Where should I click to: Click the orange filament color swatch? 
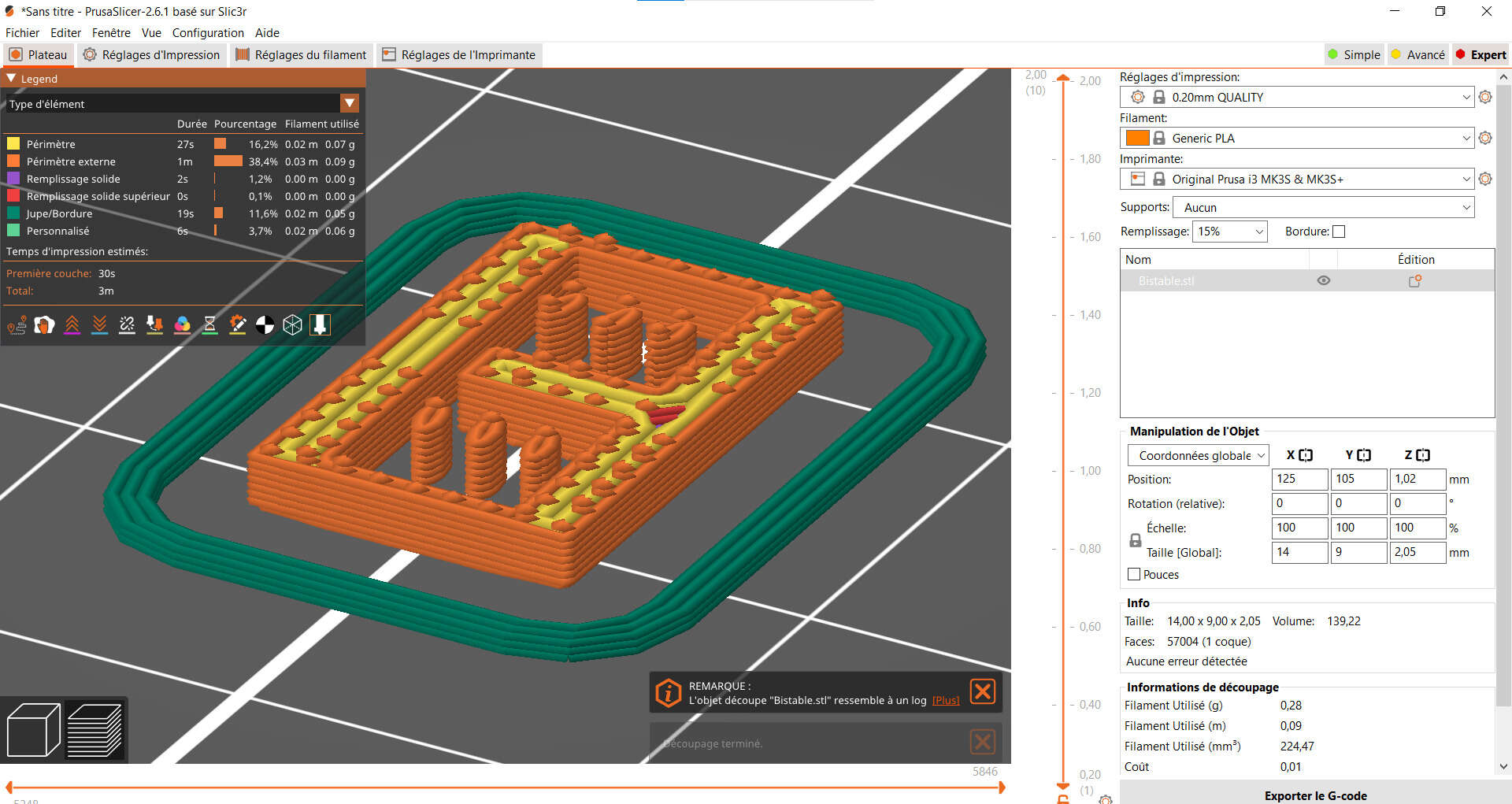coord(1137,138)
